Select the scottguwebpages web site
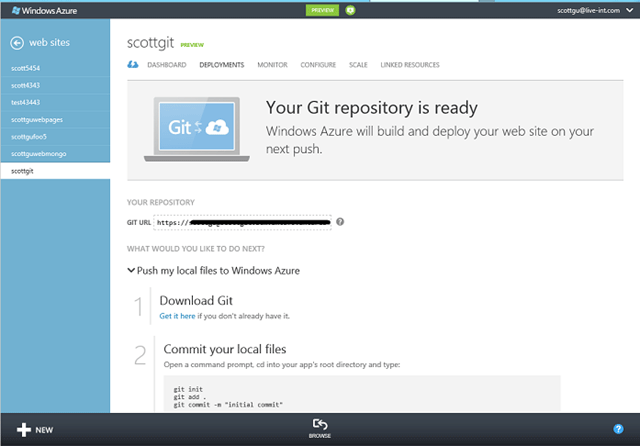The height and width of the screenshot is (446, 640). point(56,120)
